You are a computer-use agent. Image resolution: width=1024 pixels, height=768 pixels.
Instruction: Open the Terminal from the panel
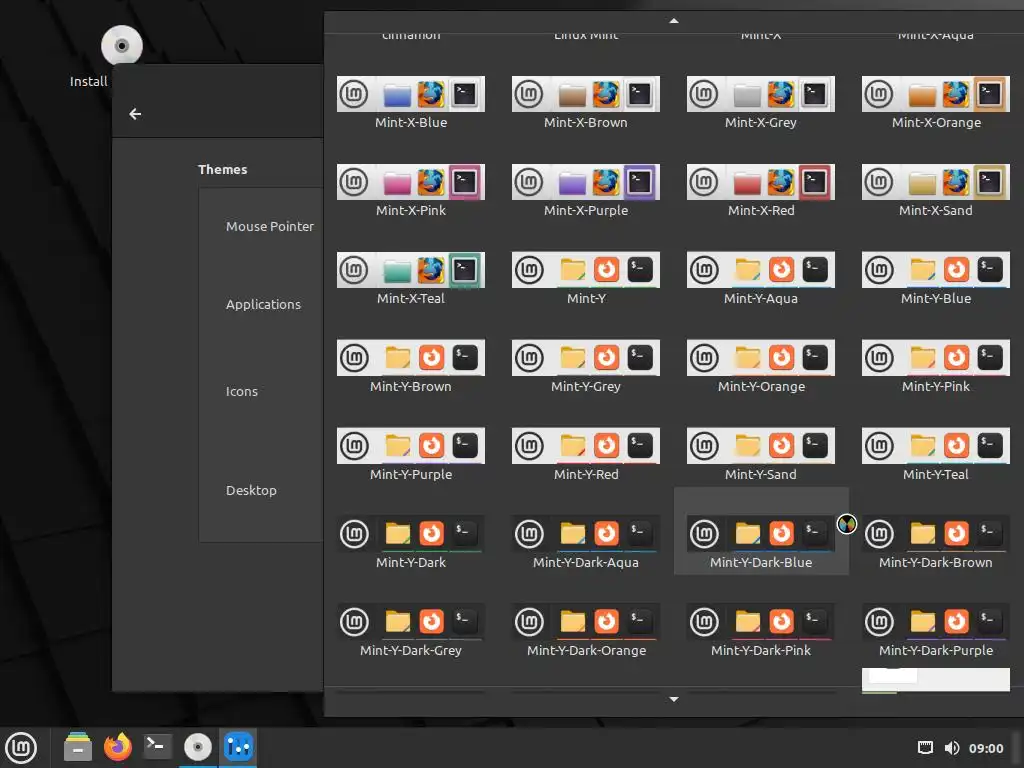[x=157, y=746]
